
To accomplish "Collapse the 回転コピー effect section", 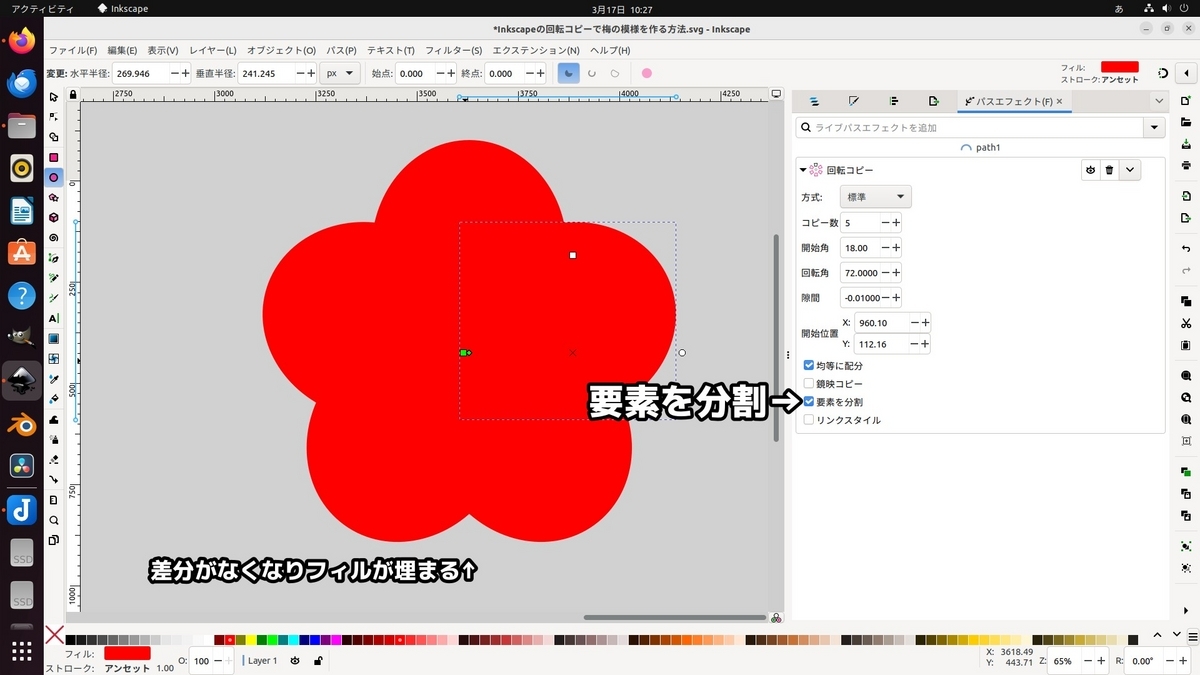I will coord(803,169).
